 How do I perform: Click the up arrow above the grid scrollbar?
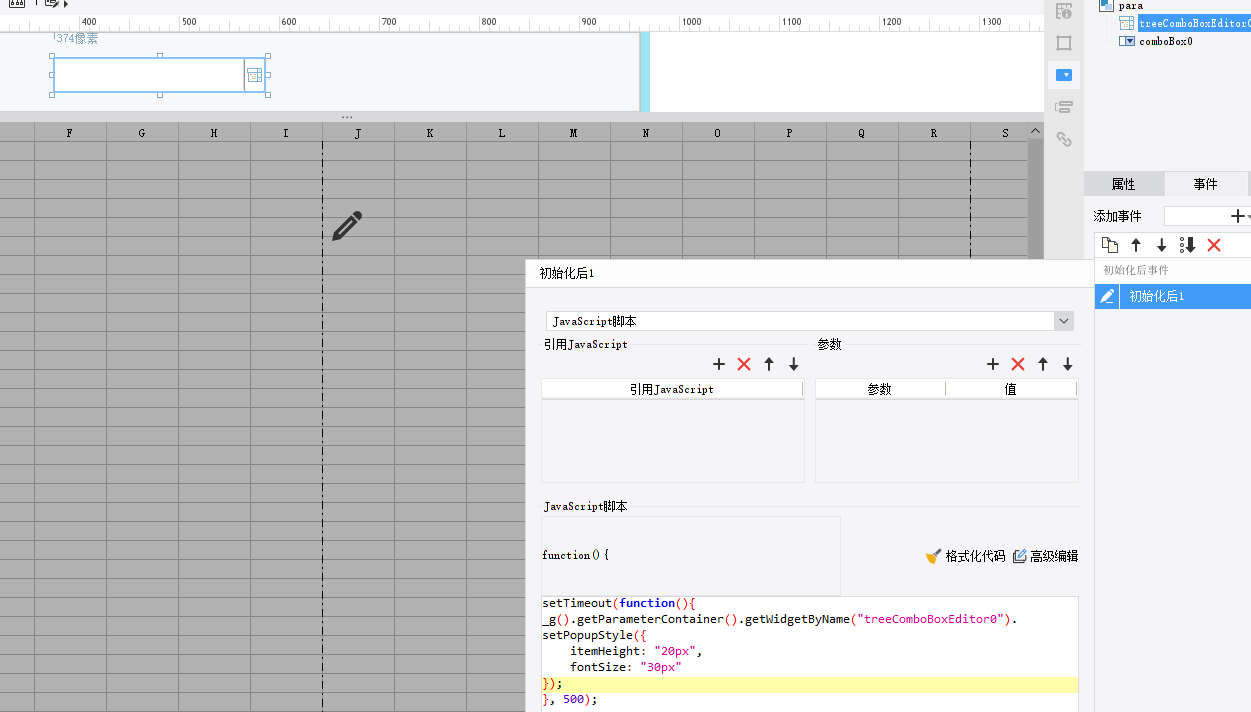pyautogui.click(x=1036, y=132)
